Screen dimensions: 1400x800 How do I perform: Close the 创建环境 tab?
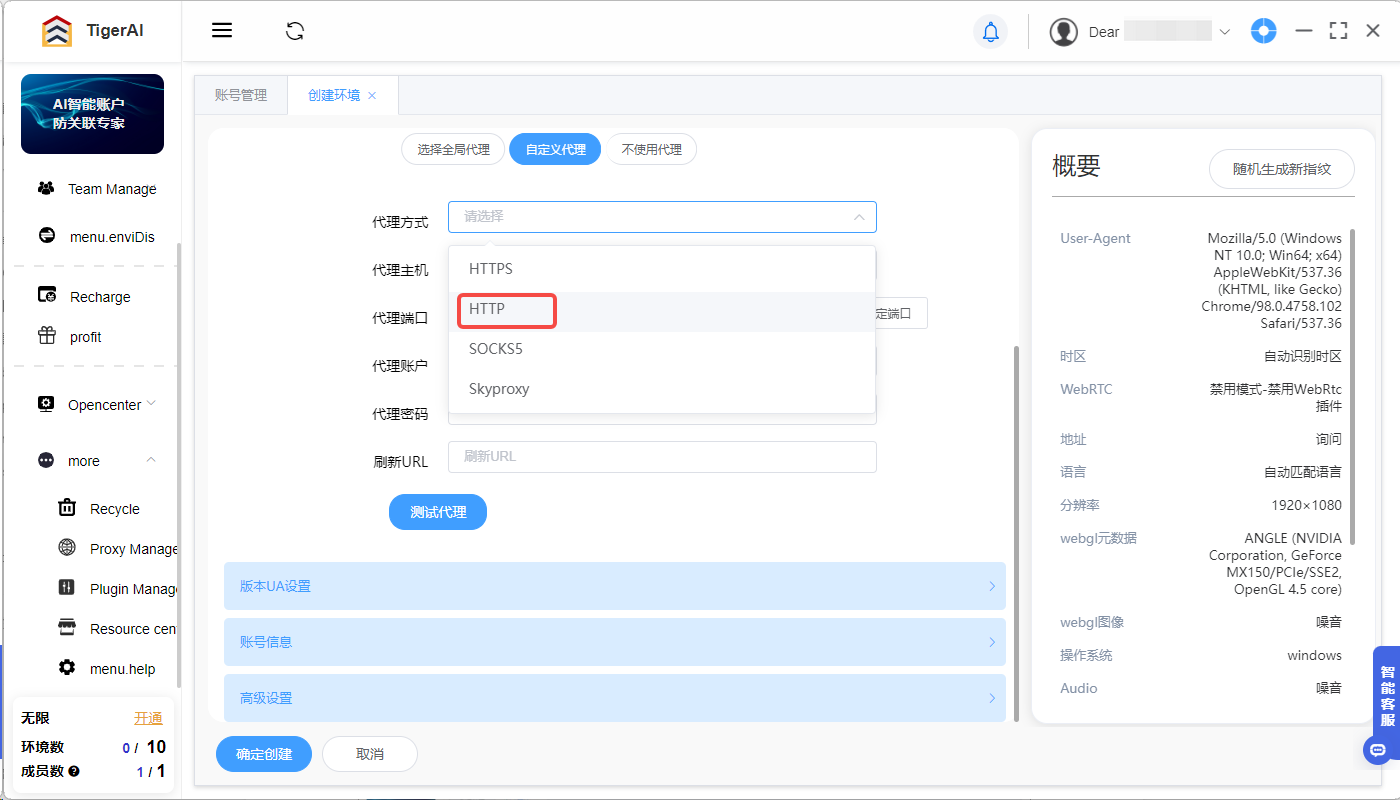(372, 95)
